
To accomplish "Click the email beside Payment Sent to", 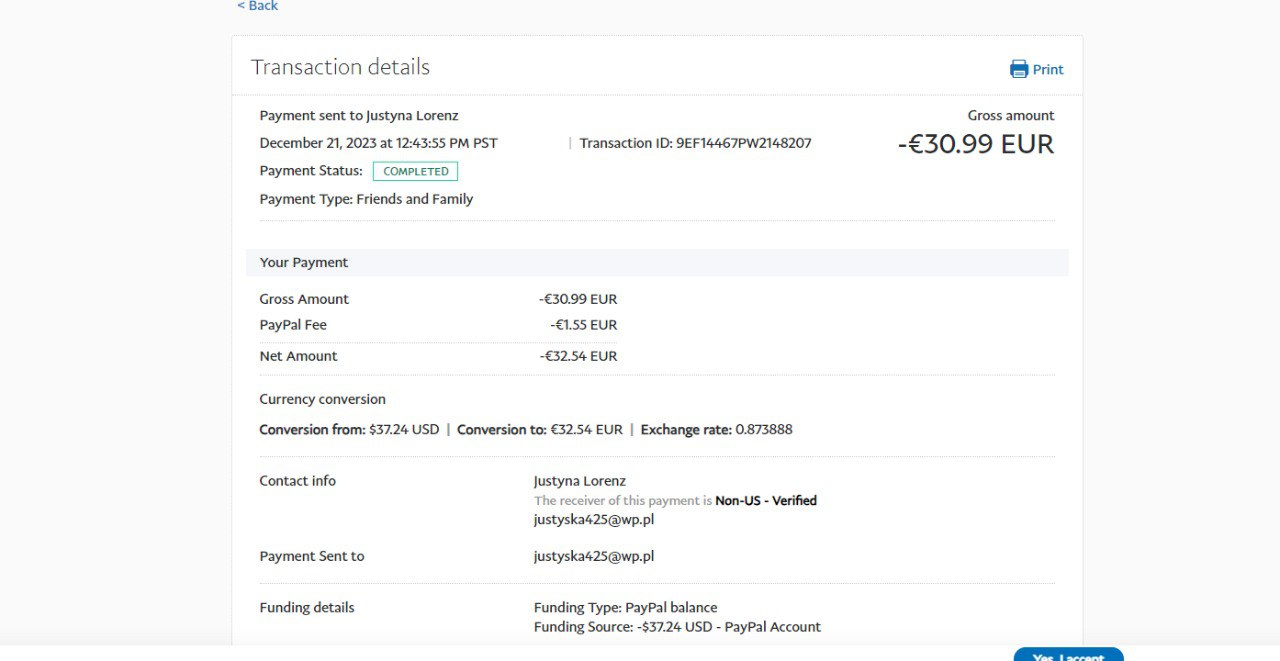I will click(x=594, y=556).
